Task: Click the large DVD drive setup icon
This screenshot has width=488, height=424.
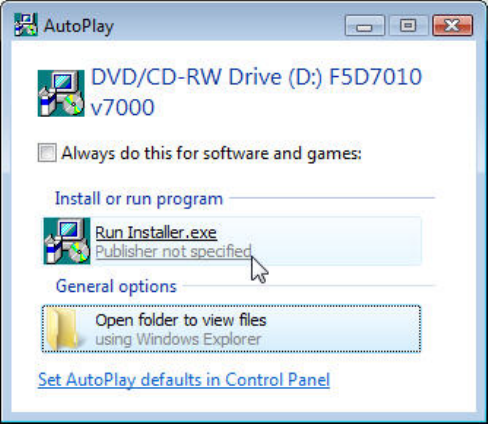Action: [x=61, y=93]
